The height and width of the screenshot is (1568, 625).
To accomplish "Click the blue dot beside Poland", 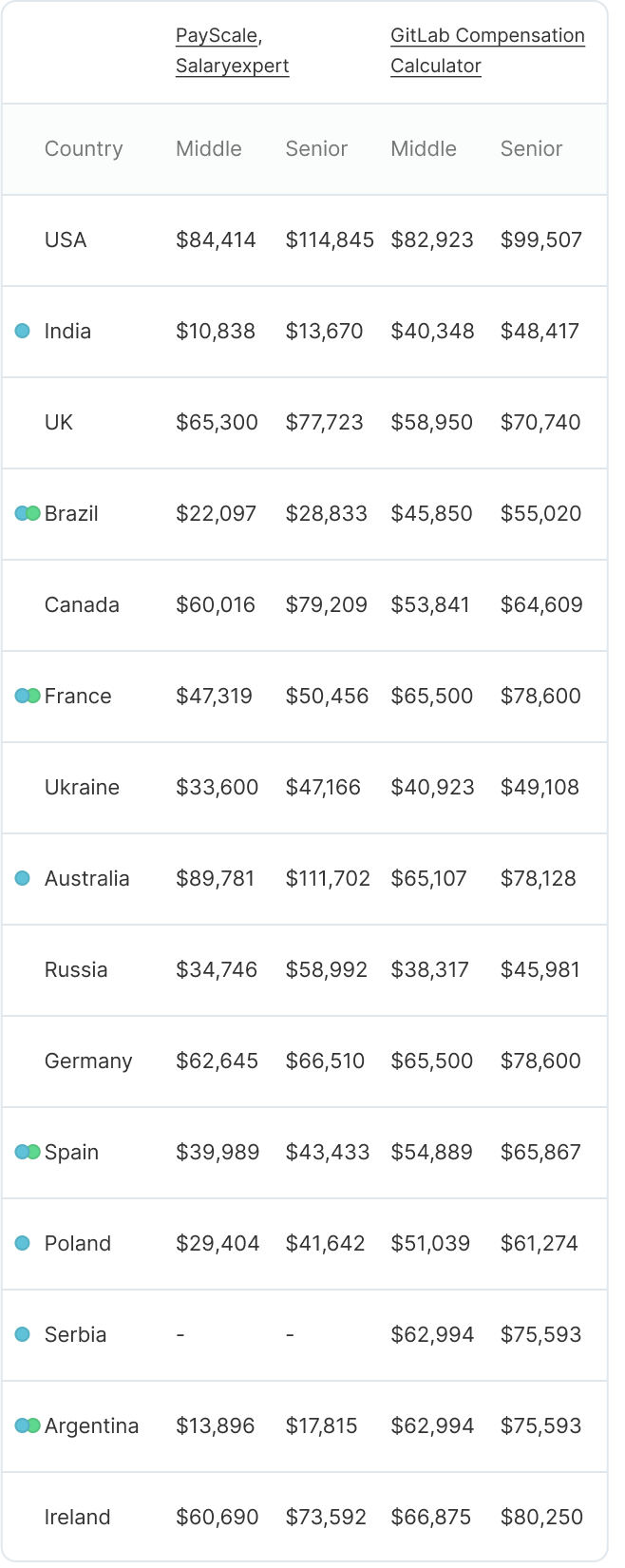I will [x=23, y=1243].
